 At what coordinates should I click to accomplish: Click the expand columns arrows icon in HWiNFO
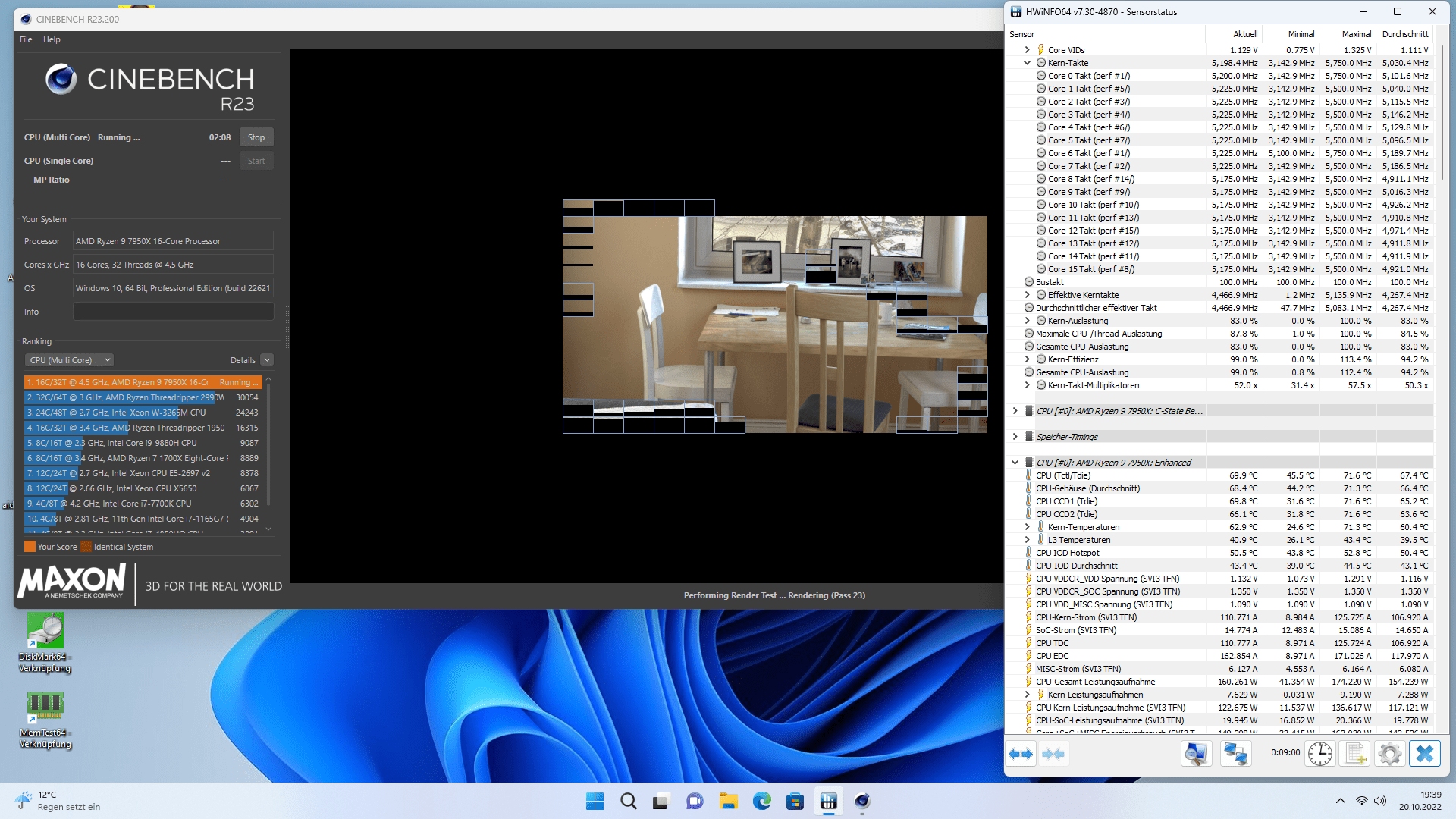pyautogui.click(x=1021, y=754)
